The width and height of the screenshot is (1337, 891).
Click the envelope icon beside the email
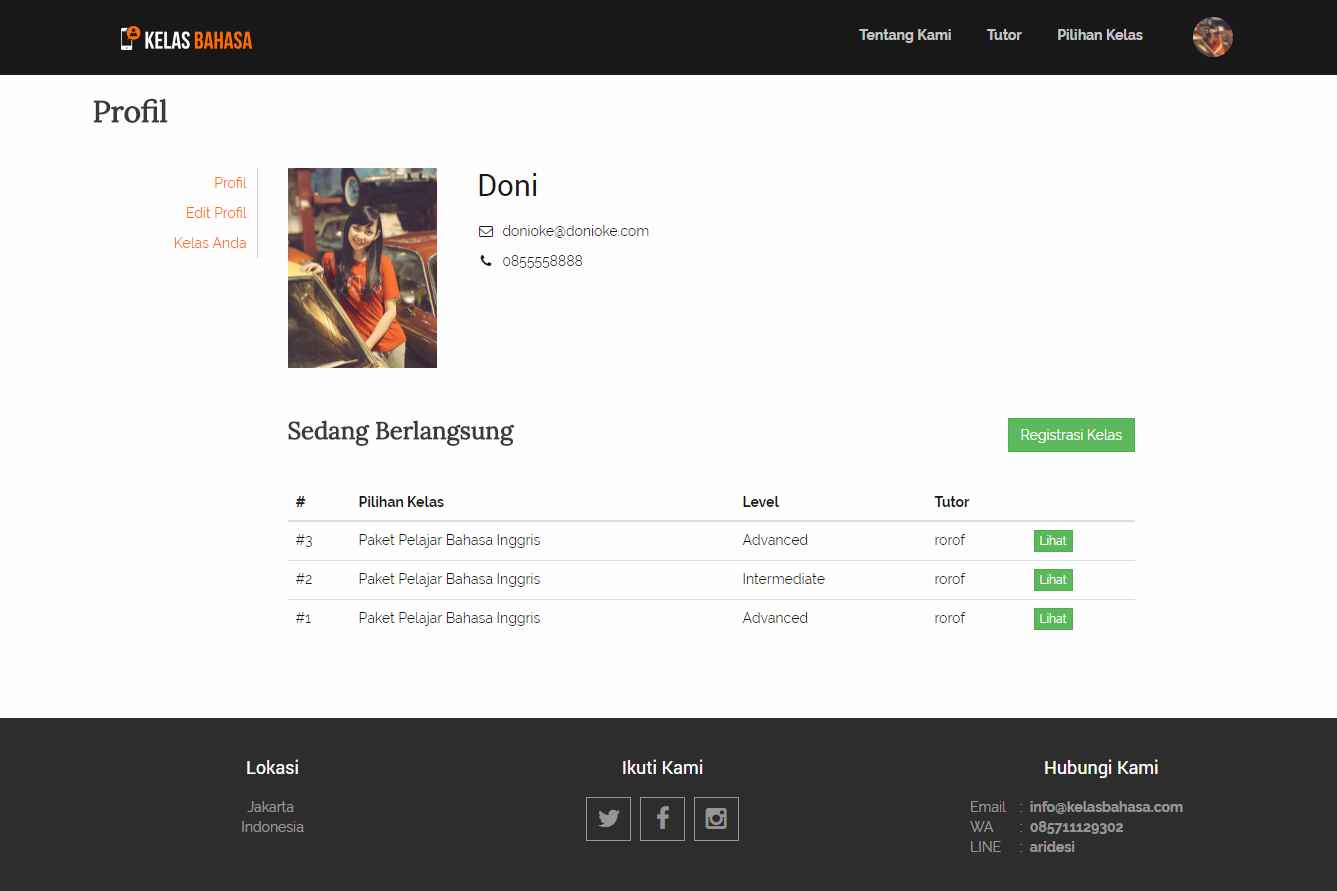tap(486, 231)
